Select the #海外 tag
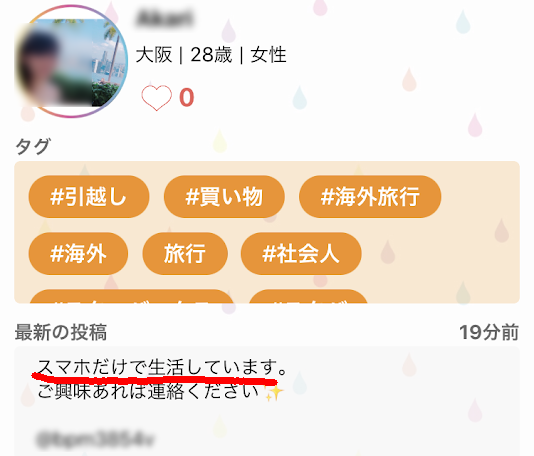Viewport: 534px width, 456px height. [78, 254]
